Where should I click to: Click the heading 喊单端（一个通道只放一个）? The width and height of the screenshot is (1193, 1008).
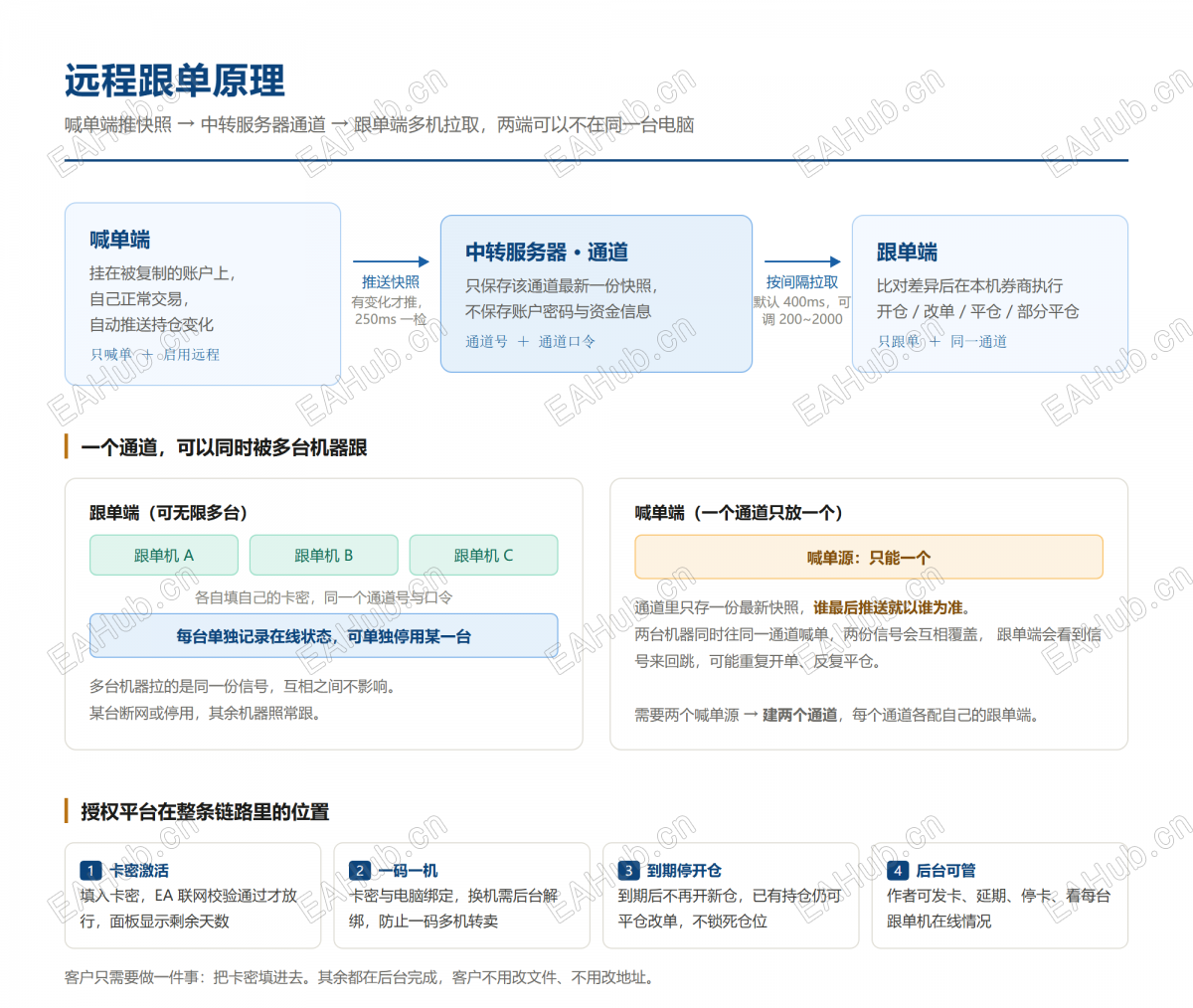coord(739,513)
